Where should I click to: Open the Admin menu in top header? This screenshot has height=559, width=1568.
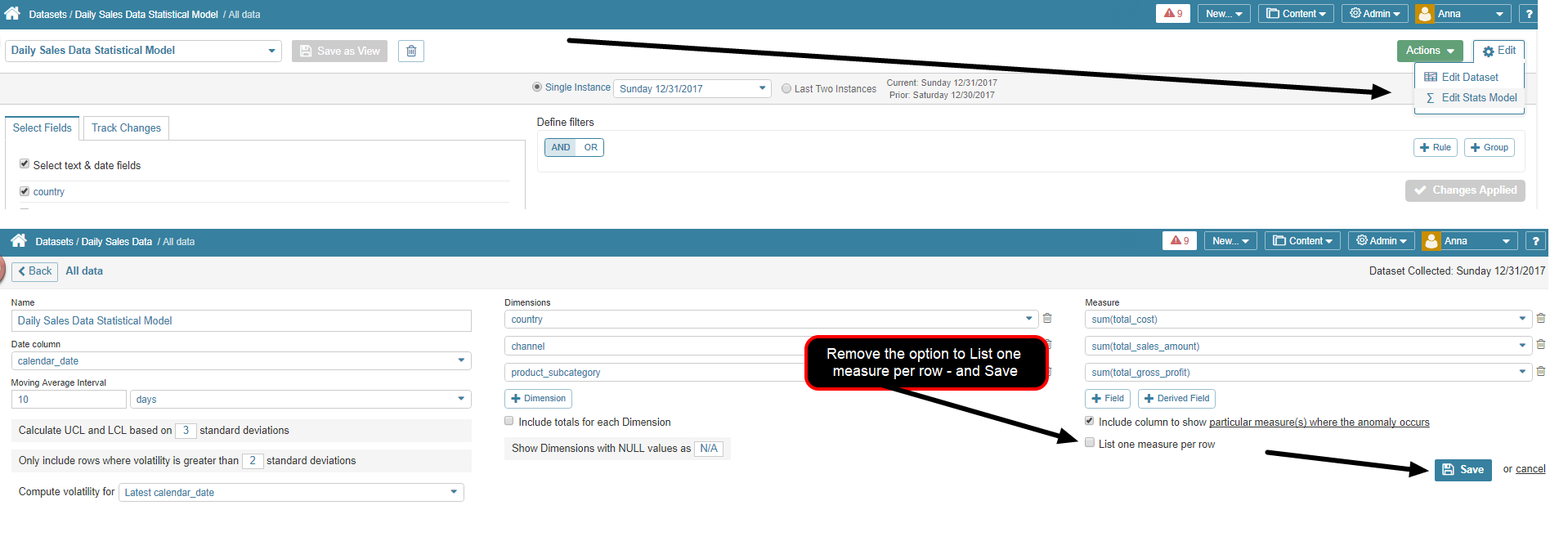[x=1374, y=13]
